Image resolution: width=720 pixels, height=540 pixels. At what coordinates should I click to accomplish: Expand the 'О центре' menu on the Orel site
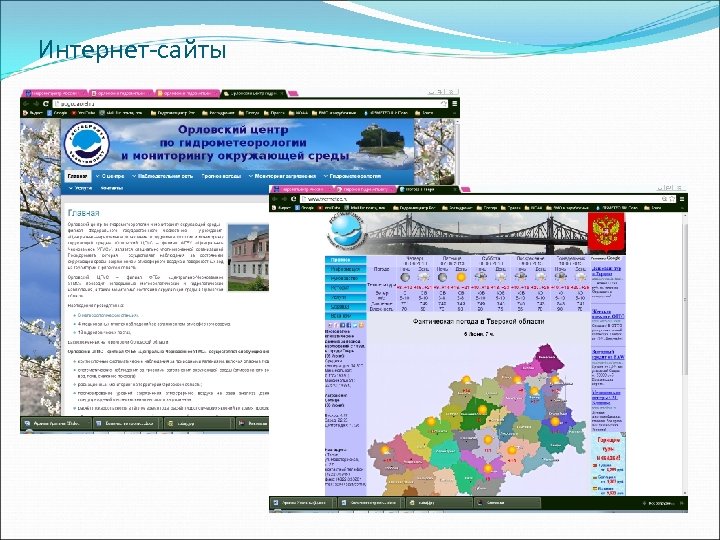(110, 176)
